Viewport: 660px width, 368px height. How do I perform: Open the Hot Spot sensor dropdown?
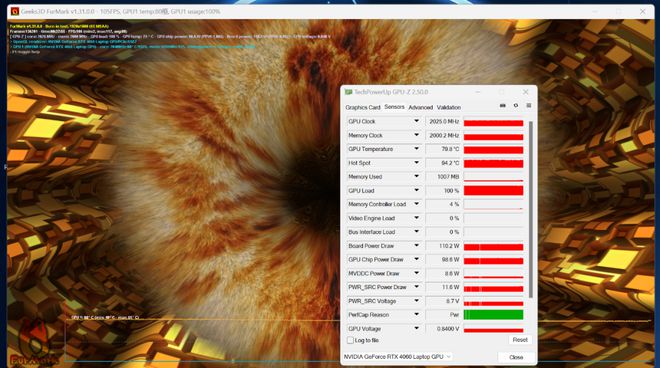point(416,163)
